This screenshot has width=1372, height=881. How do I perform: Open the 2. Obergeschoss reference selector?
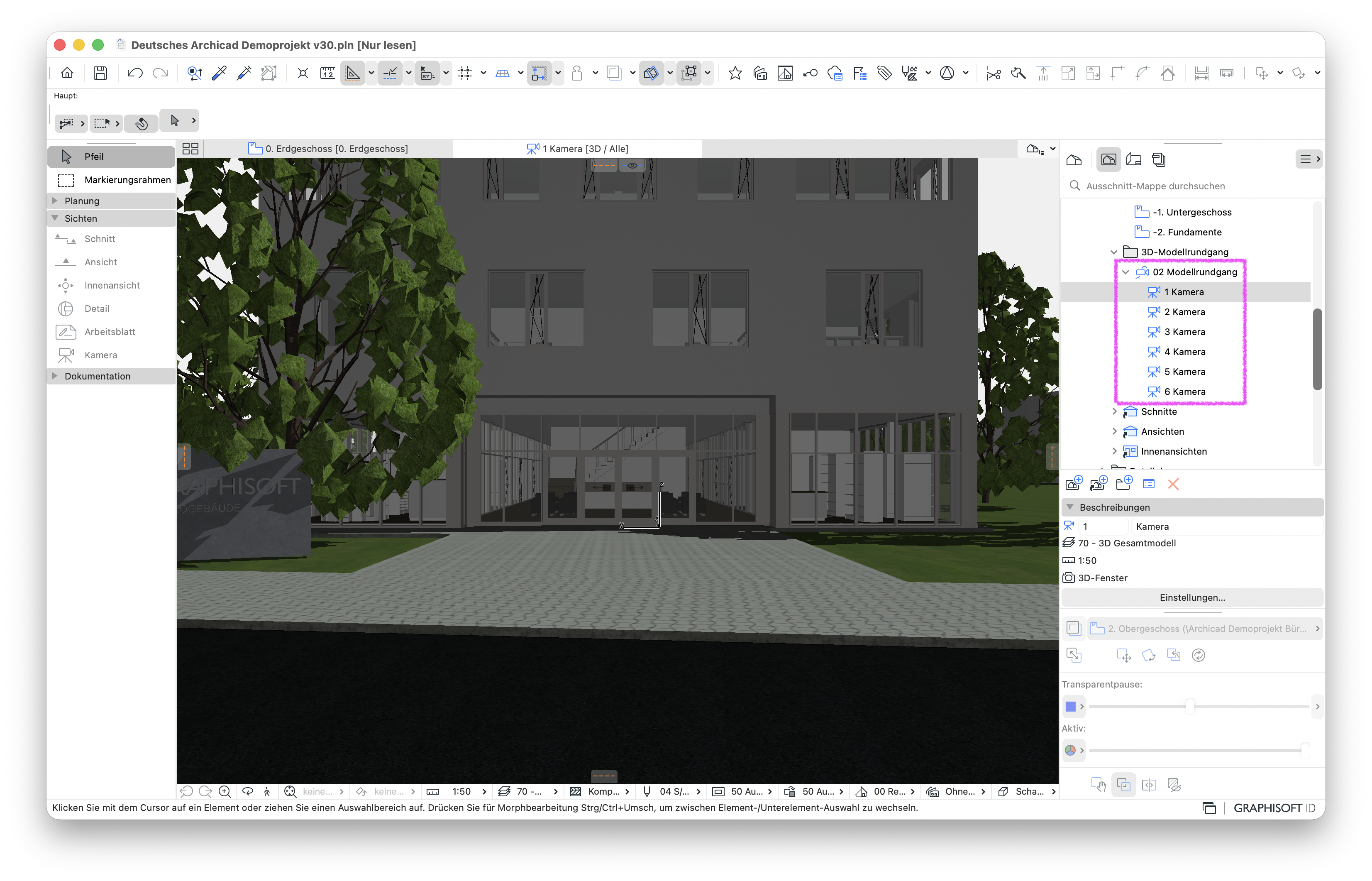[1205, 629]
